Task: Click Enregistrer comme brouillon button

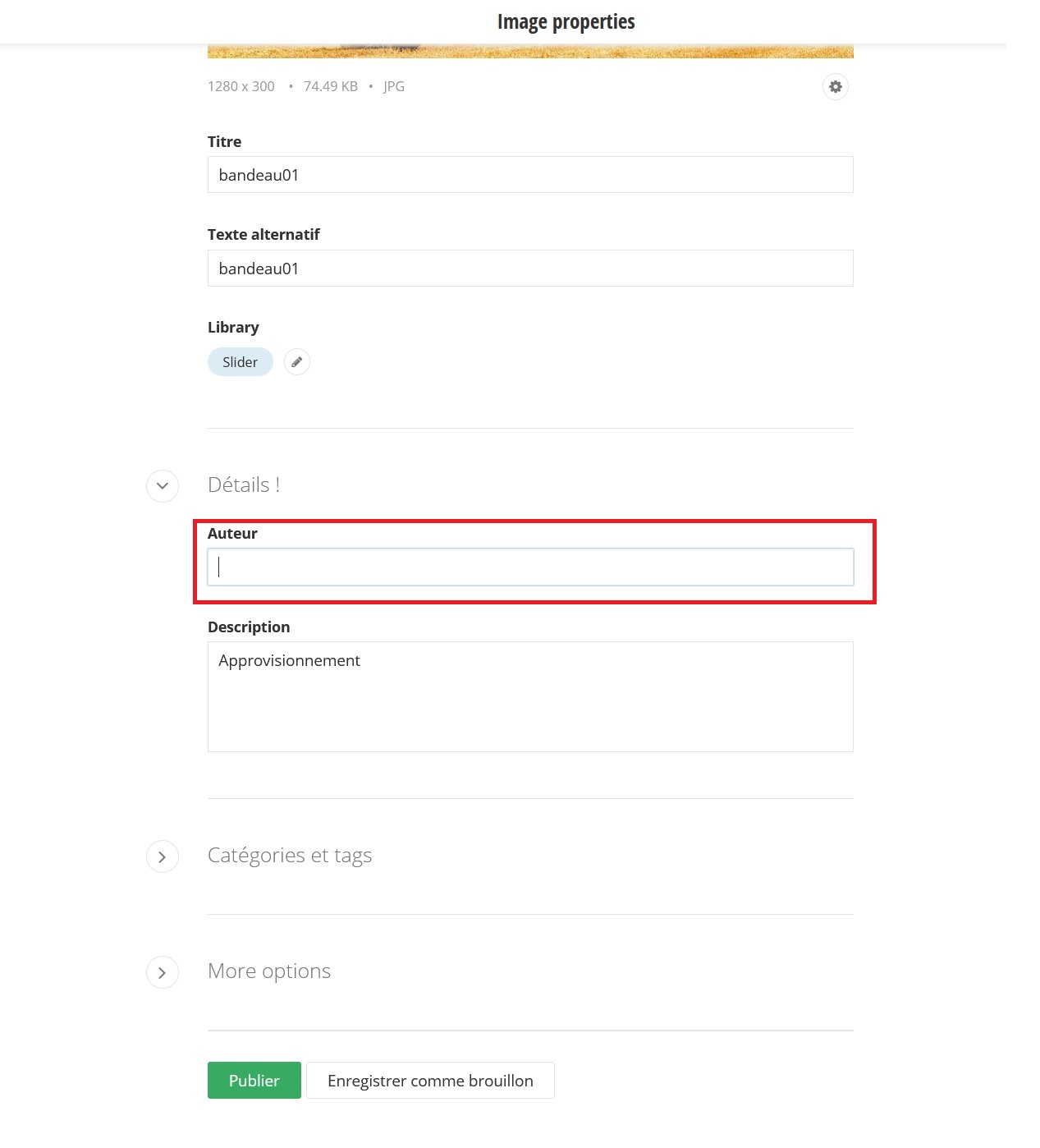Action: pos(430,1080)
